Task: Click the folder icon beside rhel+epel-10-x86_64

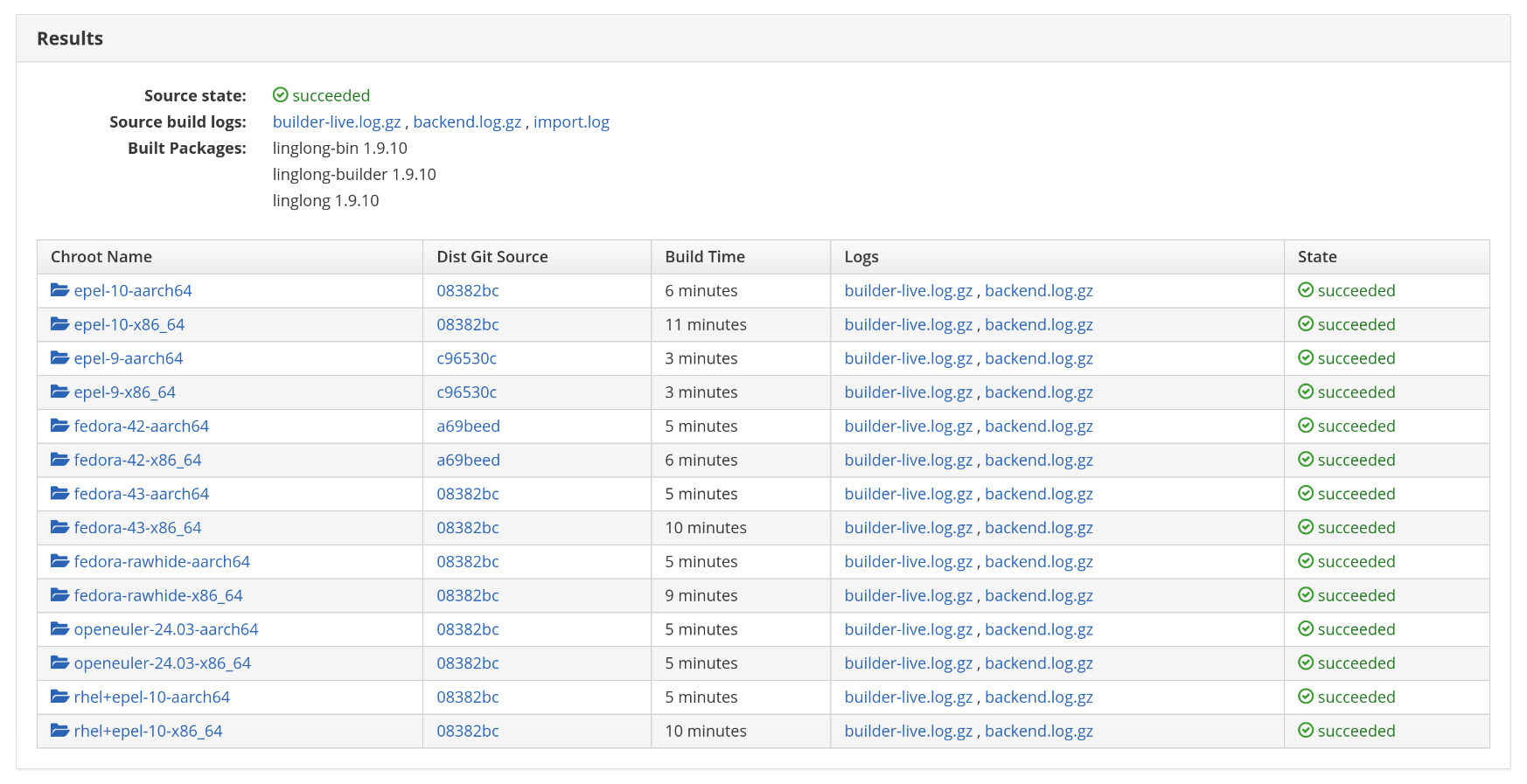Action: click(59, 731)
